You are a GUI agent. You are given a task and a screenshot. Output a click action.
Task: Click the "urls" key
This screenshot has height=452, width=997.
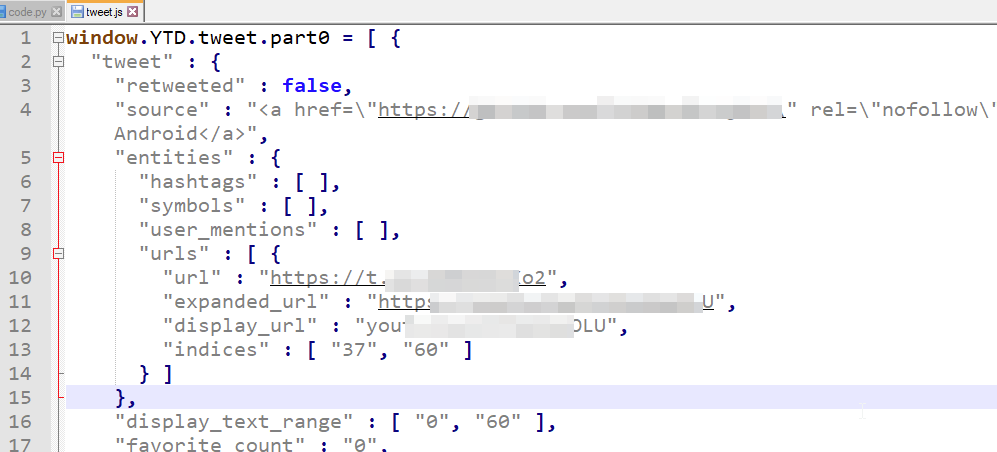coord(174,254)
